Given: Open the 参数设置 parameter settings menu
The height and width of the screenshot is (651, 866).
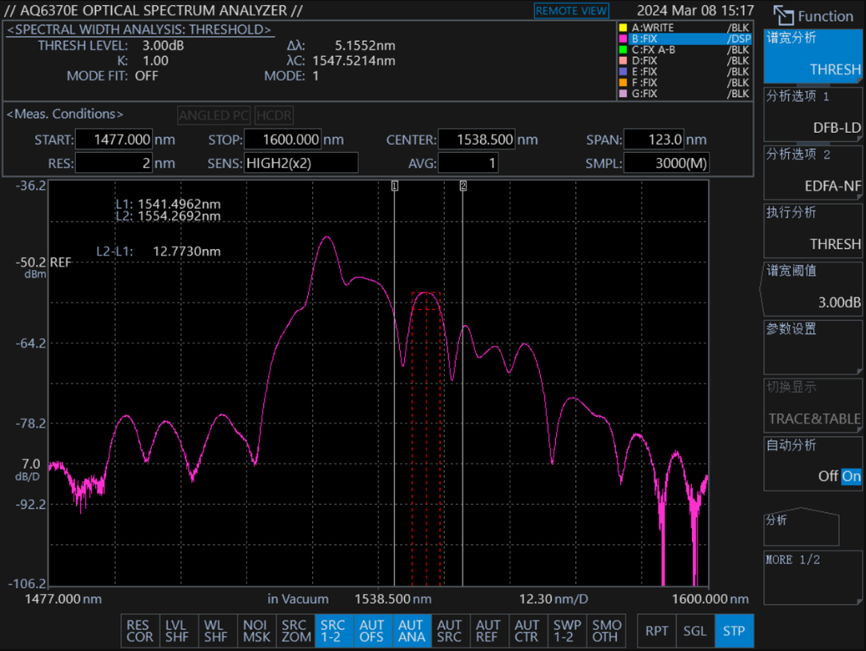Looking at the screenshot, I should (x=812, y=345).
